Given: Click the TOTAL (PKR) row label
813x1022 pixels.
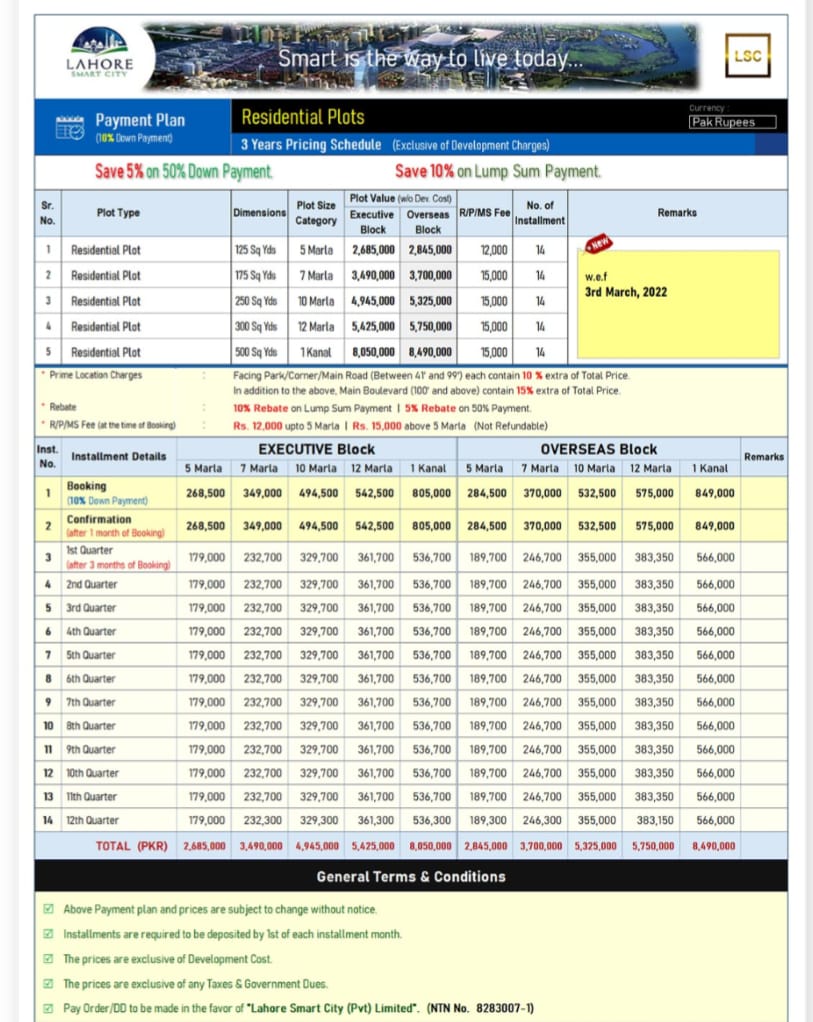Looking at the screenshot, I should [x=127, y=846].
